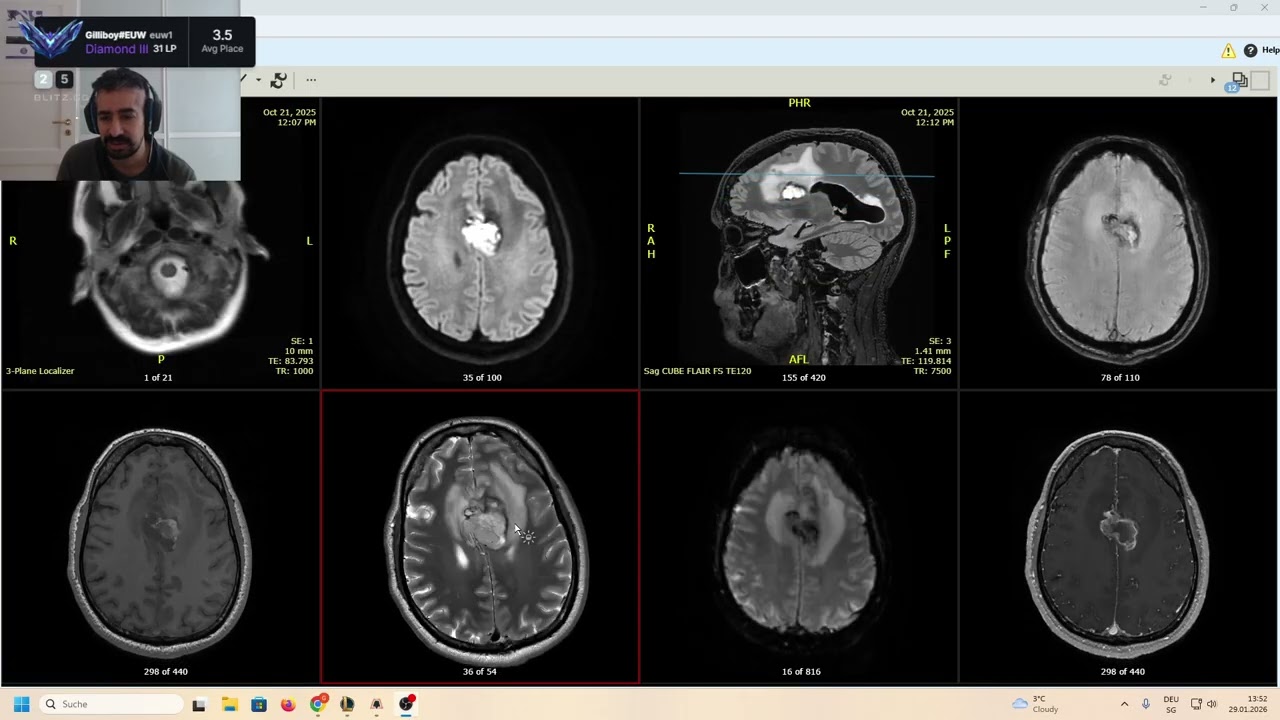
Task: Click the volume speaker tray icon
Action: [x=1211, y=704]
